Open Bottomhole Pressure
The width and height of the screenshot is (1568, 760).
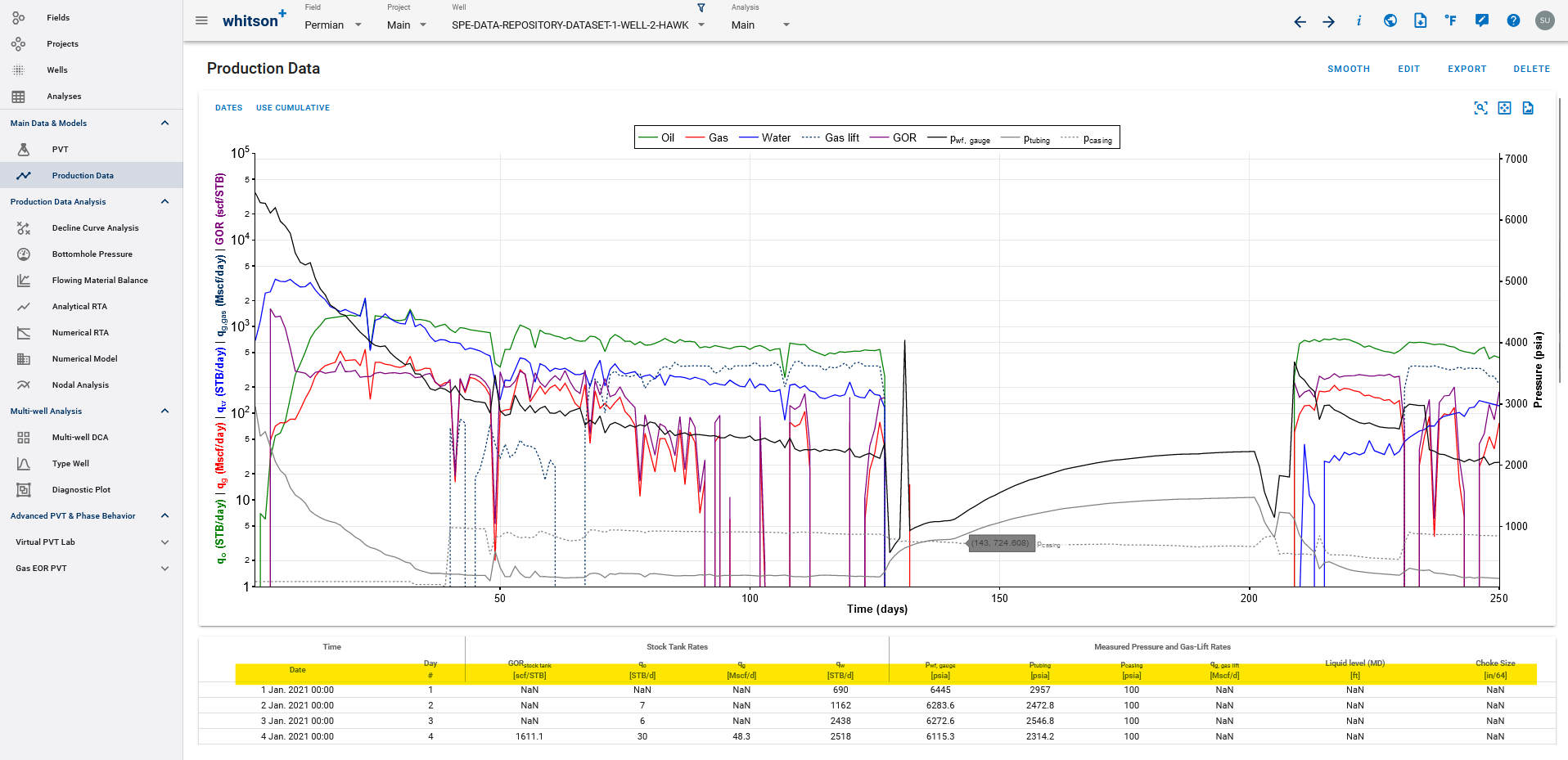tap(91, 254)
